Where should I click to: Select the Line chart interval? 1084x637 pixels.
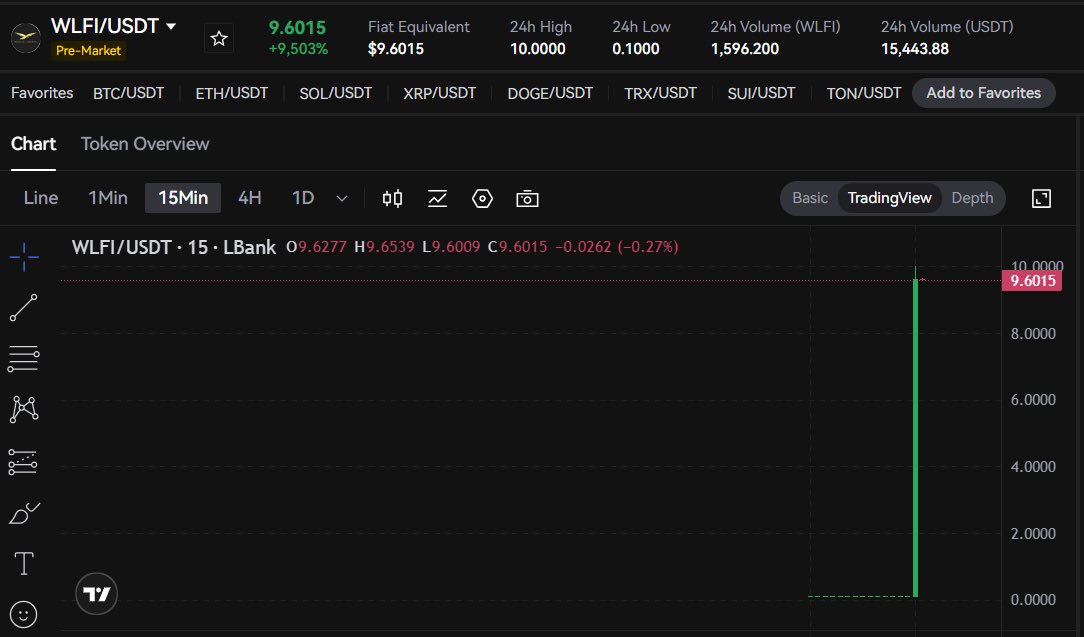[41, 198]
